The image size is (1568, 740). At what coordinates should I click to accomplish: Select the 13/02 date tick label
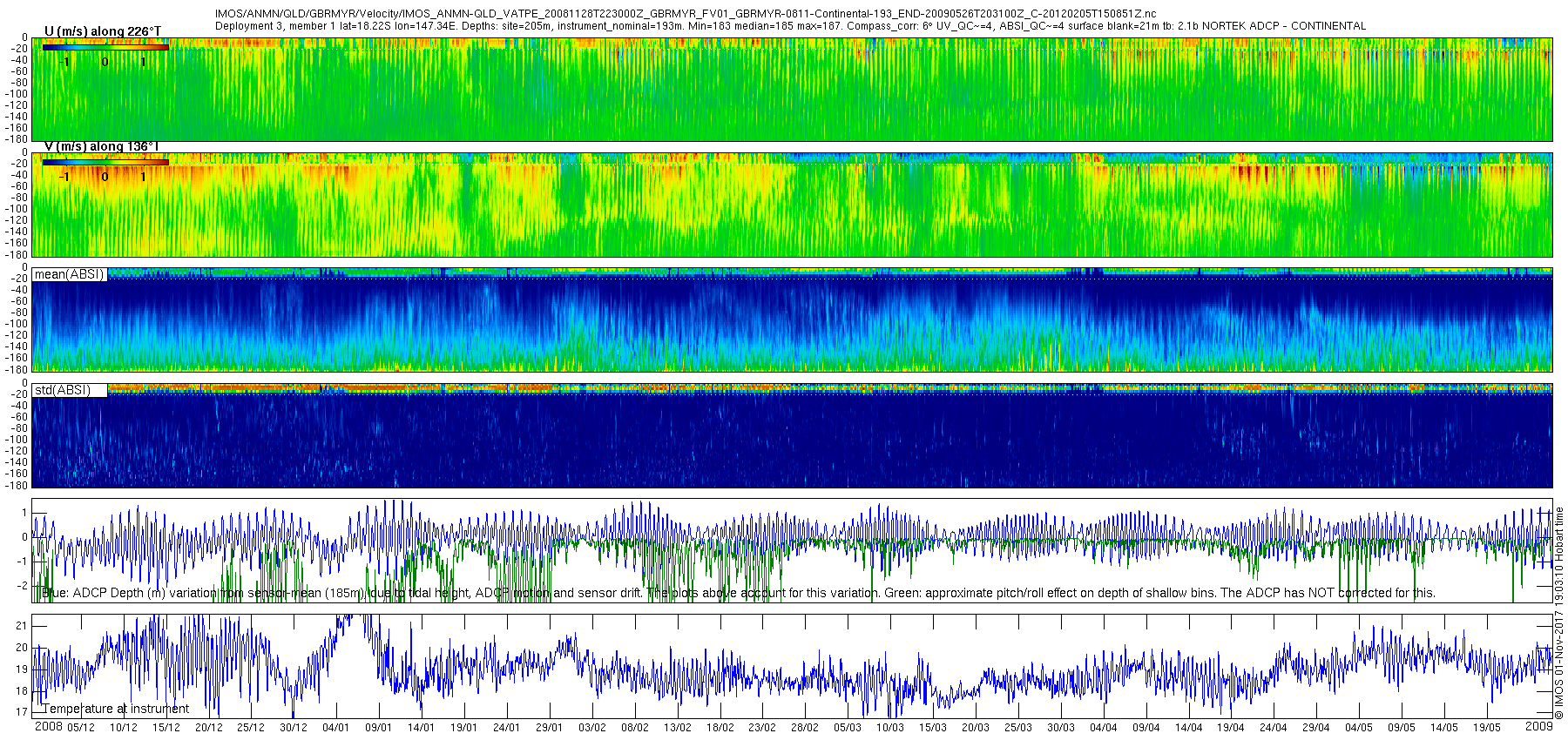677,728
